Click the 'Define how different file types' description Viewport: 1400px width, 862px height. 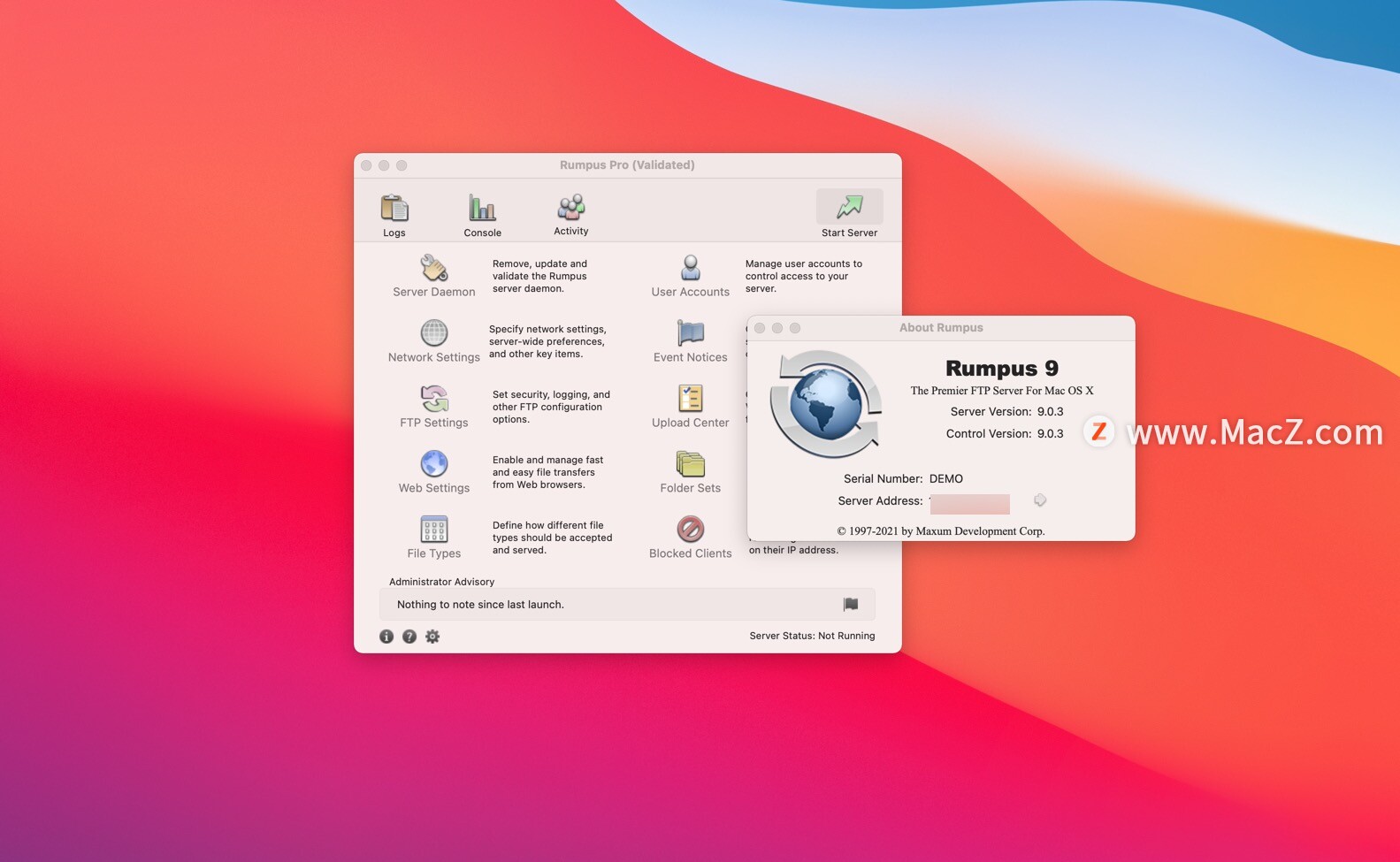click(x=552, y=538)
